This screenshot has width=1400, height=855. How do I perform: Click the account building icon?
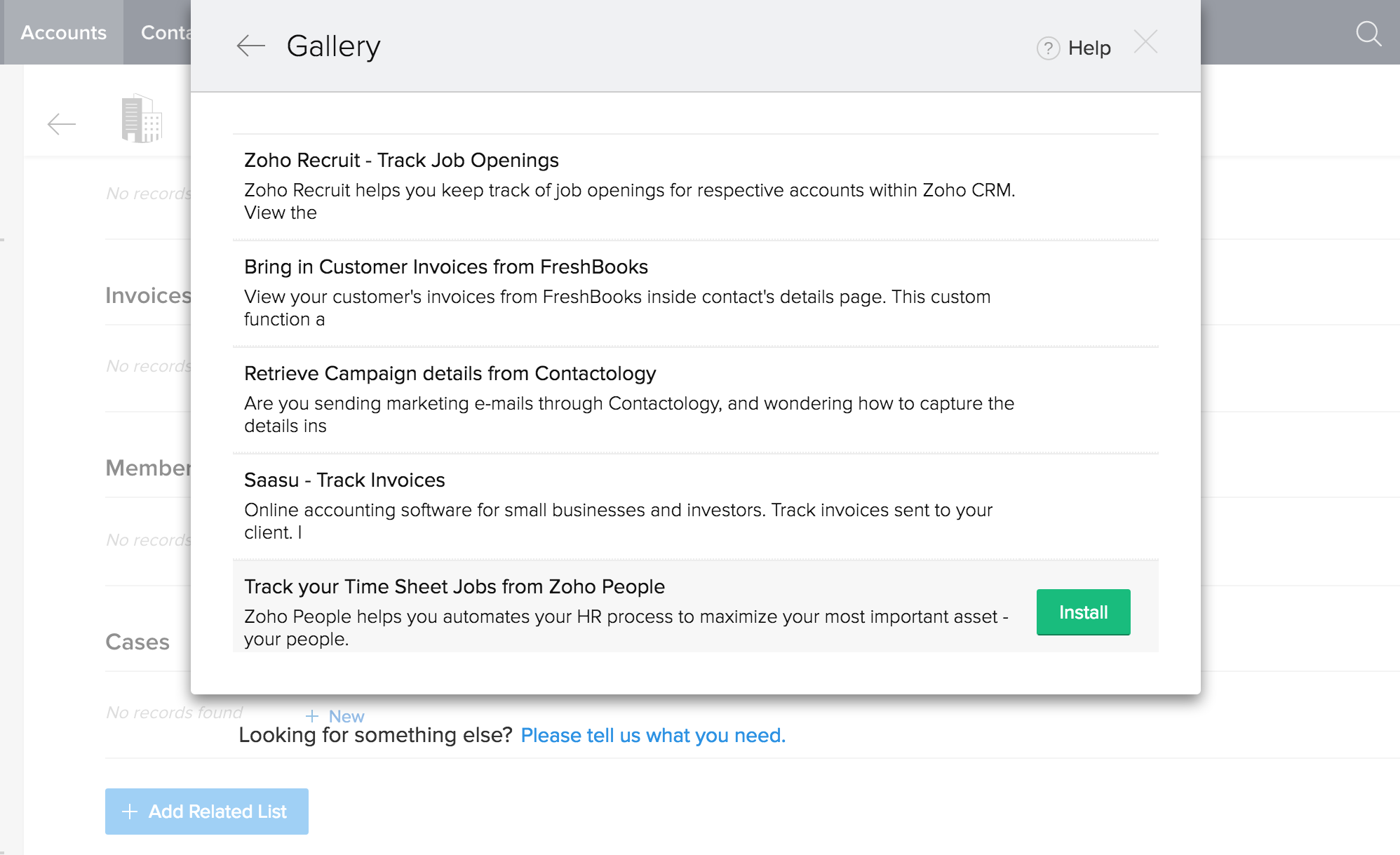pos(142,119)
